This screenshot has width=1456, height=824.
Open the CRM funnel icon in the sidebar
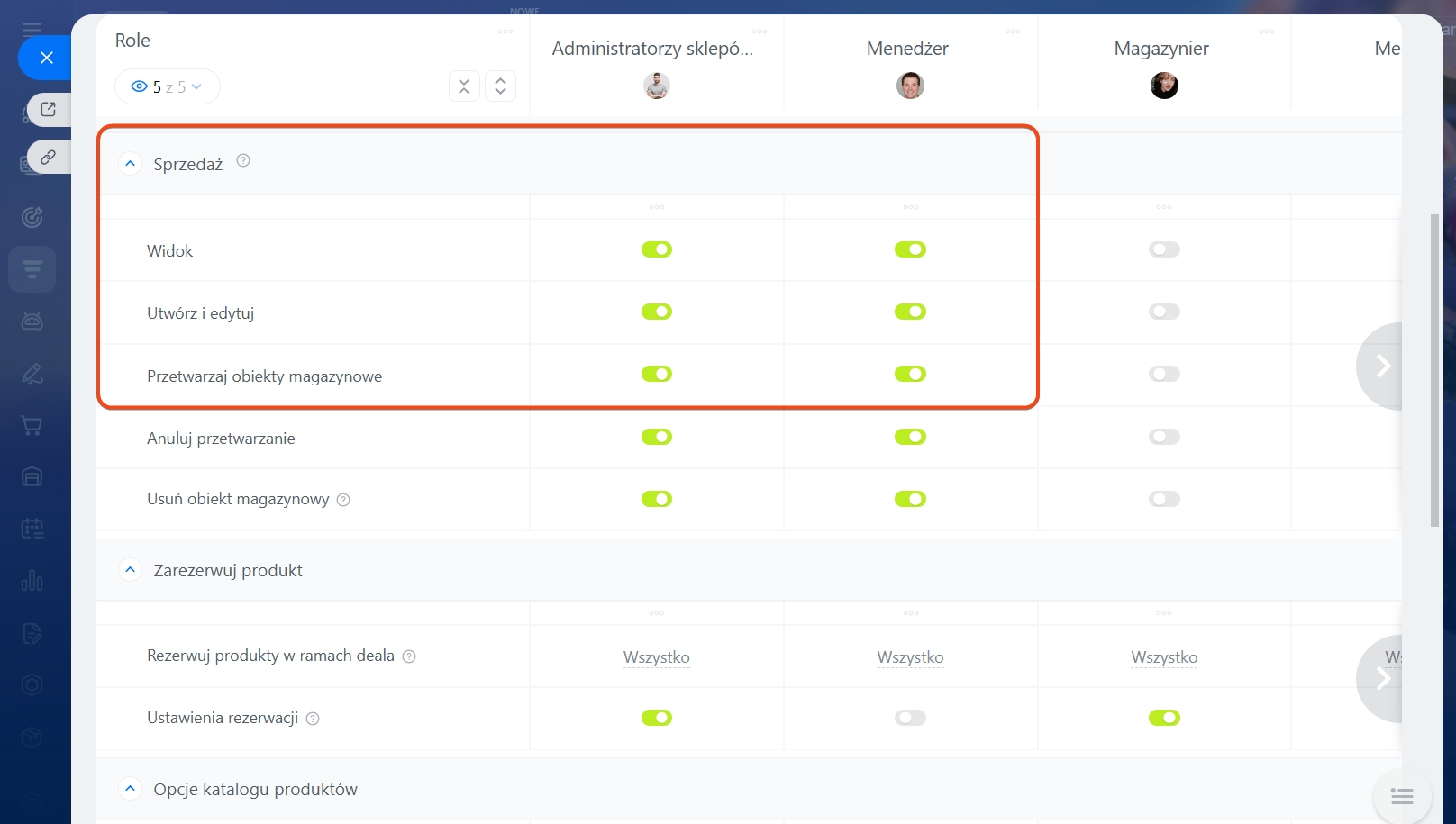point(32,269)
